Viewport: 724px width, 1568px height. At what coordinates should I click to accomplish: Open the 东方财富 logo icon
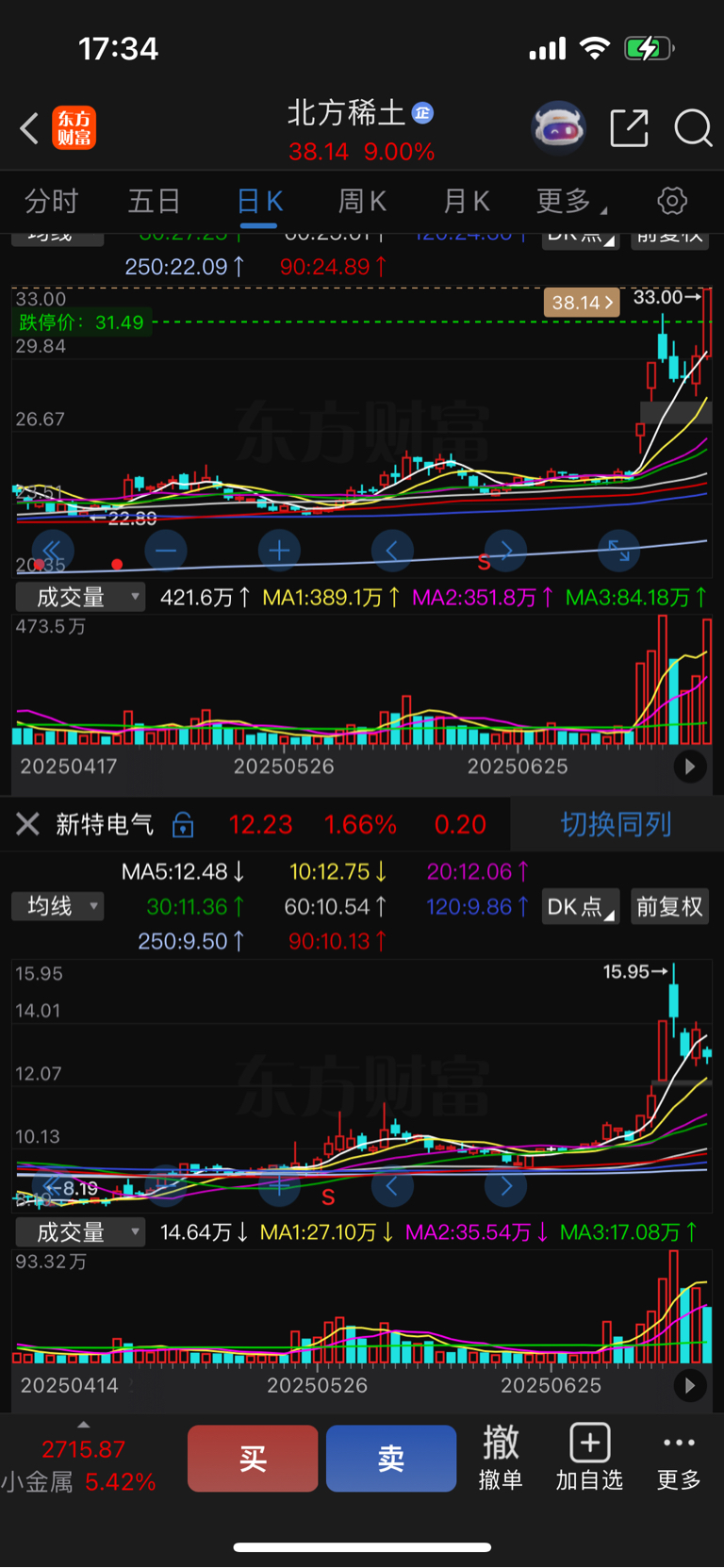[x=74, y=128]
